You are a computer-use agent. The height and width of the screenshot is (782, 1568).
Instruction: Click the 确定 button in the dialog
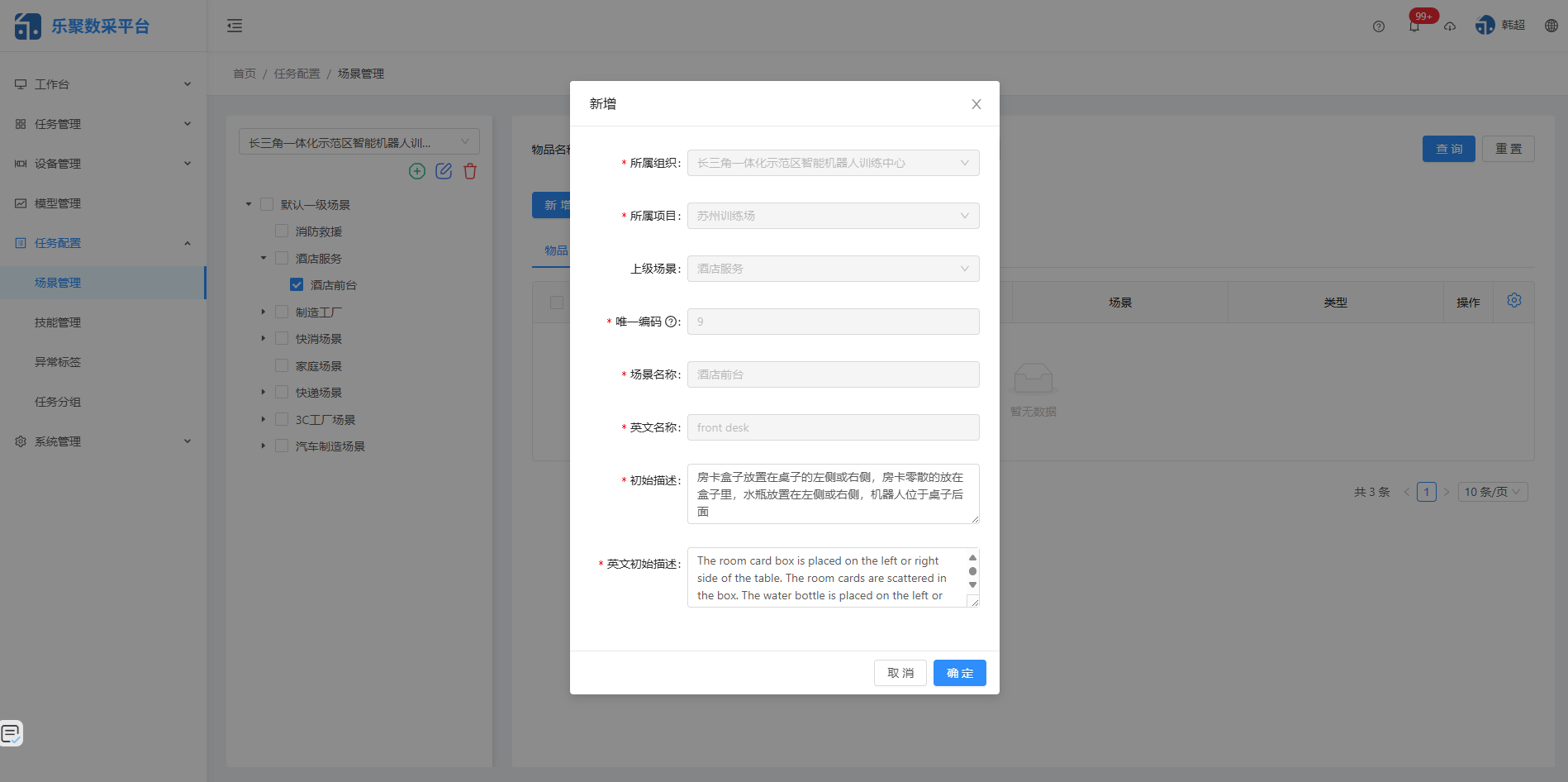(x=959, y=672)
